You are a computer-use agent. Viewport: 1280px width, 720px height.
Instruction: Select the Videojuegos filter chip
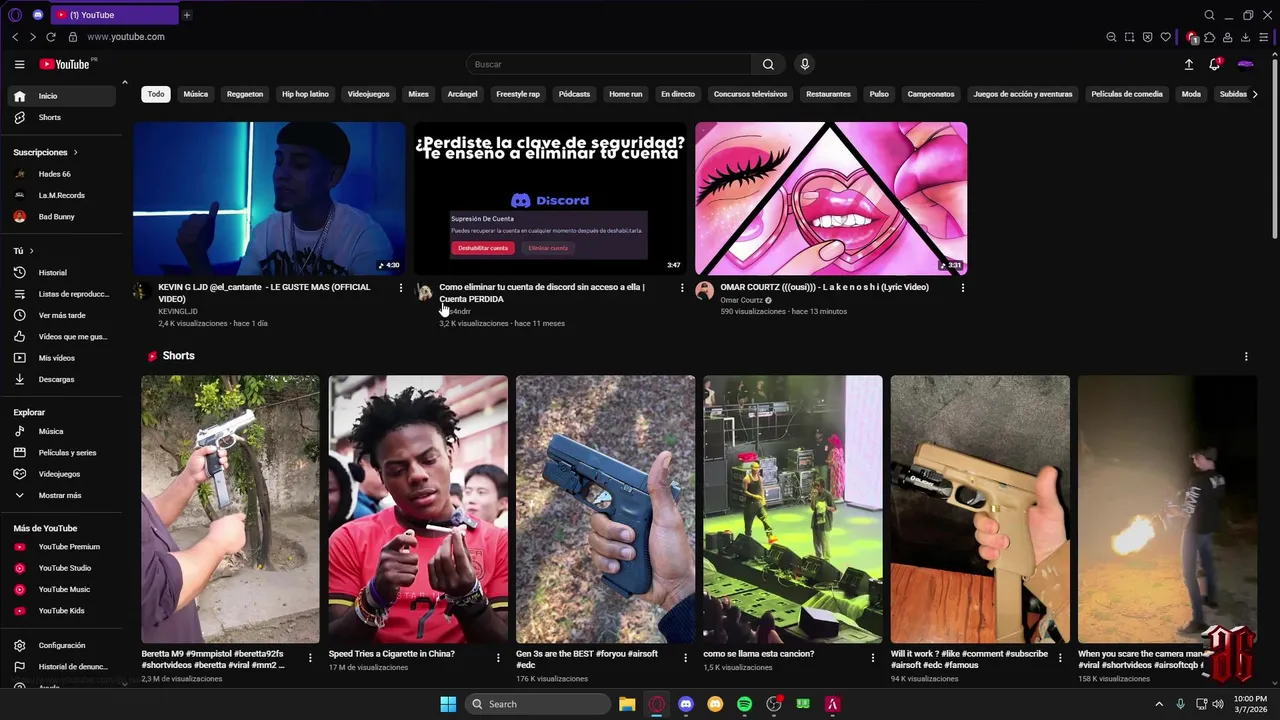click(368, 94)
